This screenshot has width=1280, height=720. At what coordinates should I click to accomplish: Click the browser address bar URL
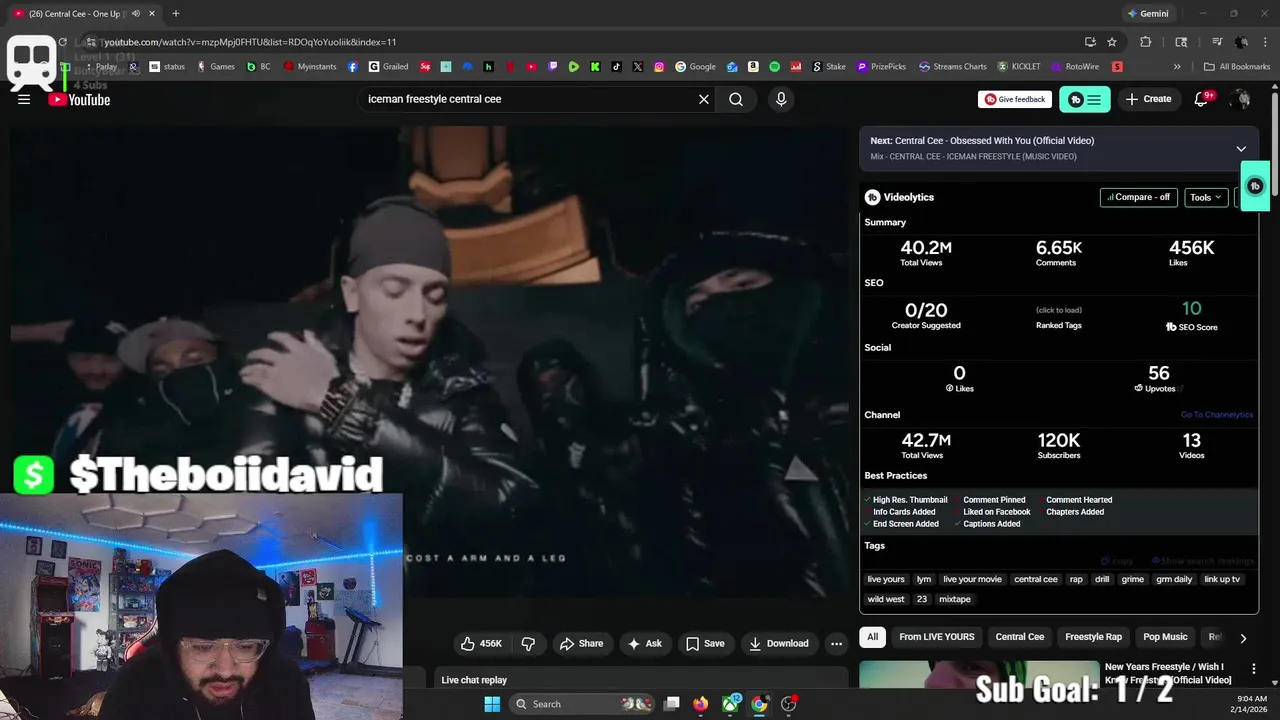pos(251,42)
